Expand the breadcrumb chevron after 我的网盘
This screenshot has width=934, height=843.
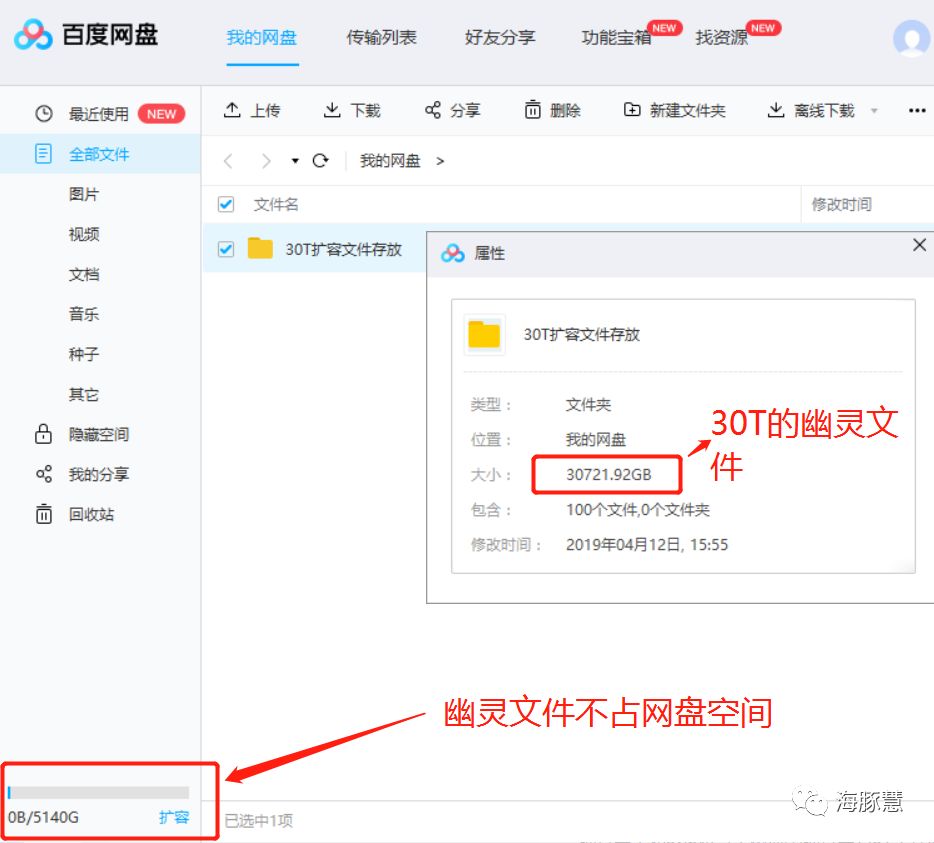[x=440, y=161]
